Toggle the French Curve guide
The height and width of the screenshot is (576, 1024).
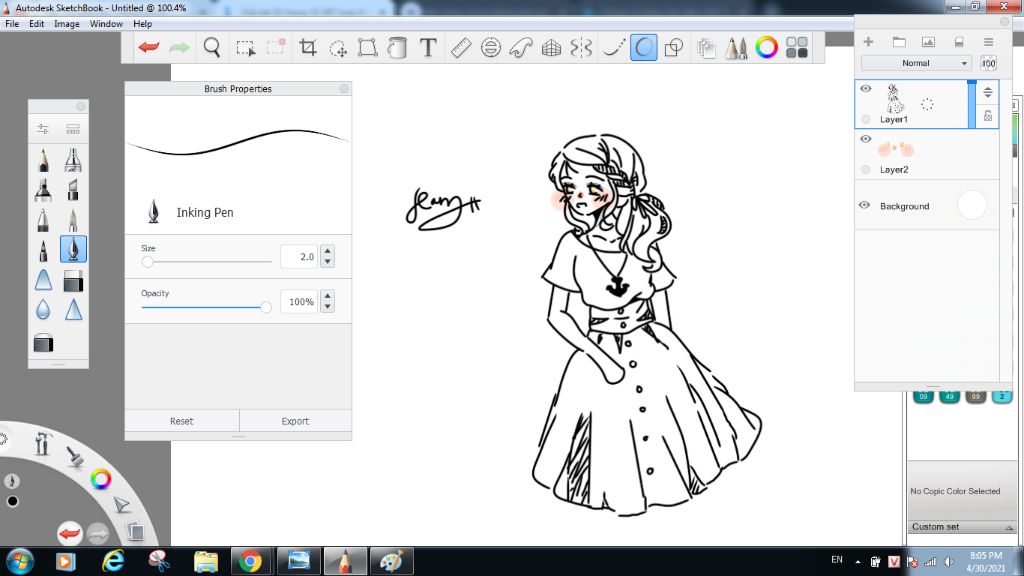pyautogui.click(x=520, y=48)
